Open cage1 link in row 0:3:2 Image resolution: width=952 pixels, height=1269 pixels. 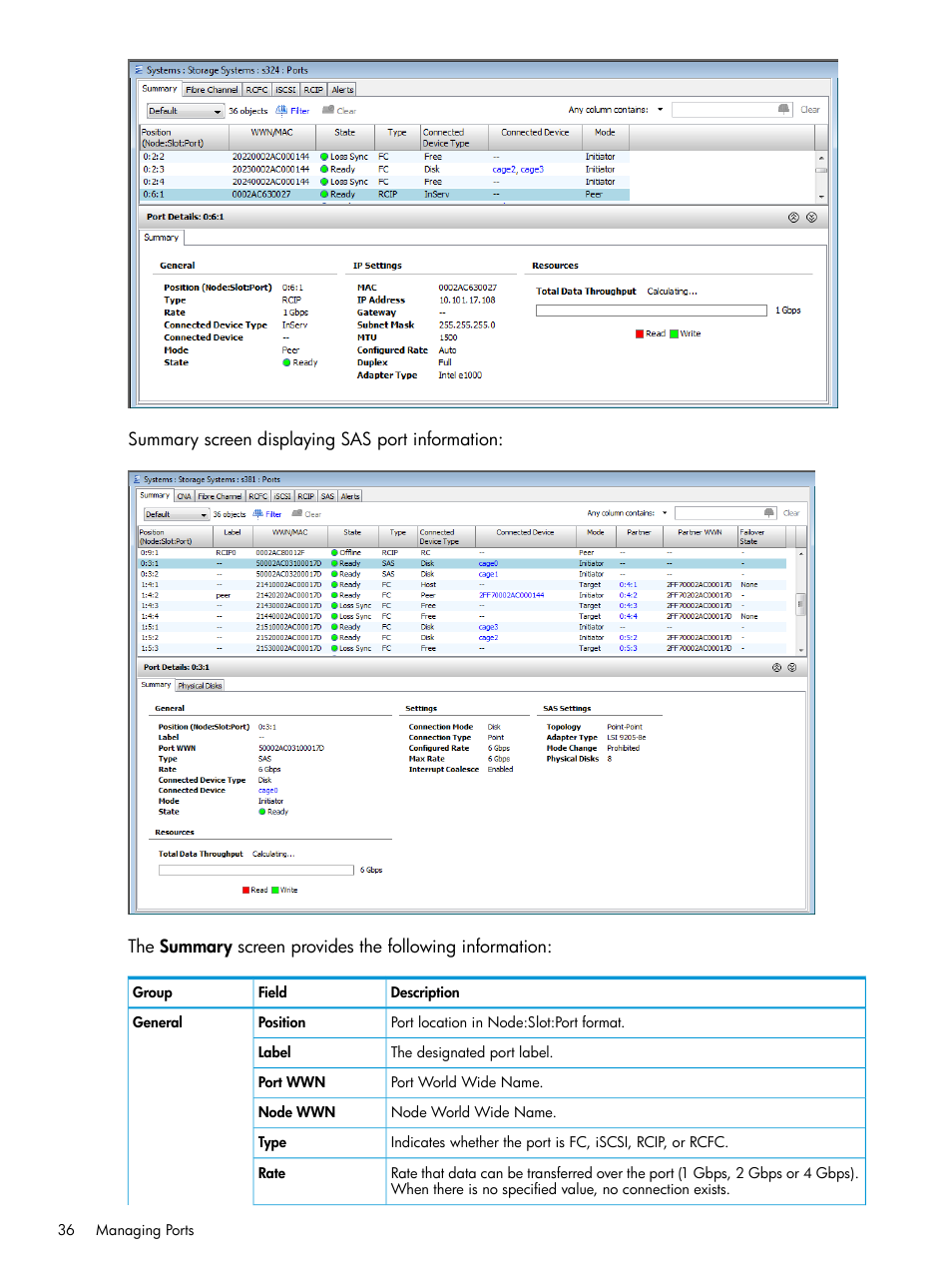[488, 574]
